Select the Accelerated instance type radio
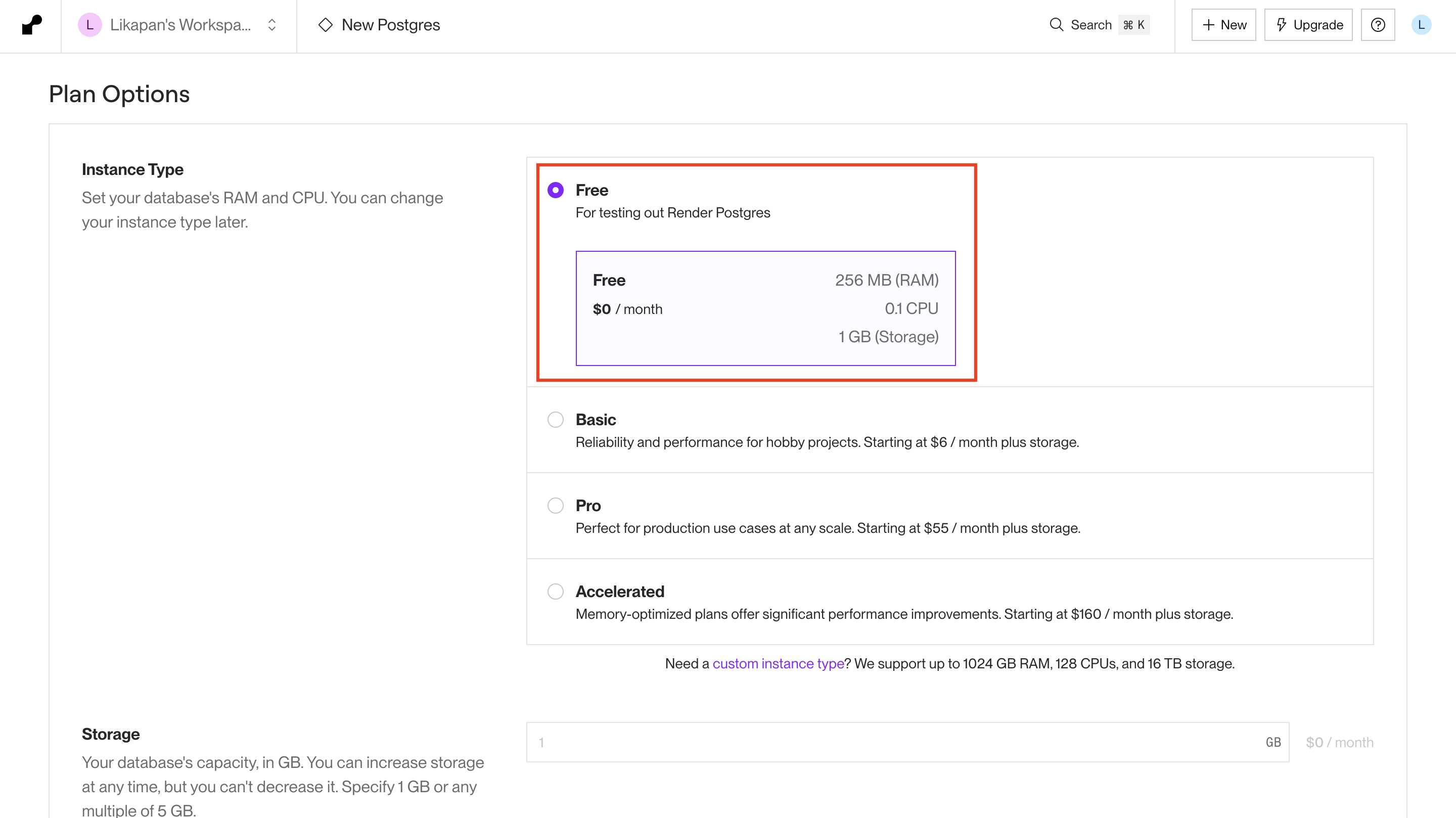Screen dimensions: 1456x818 point(556,592)
